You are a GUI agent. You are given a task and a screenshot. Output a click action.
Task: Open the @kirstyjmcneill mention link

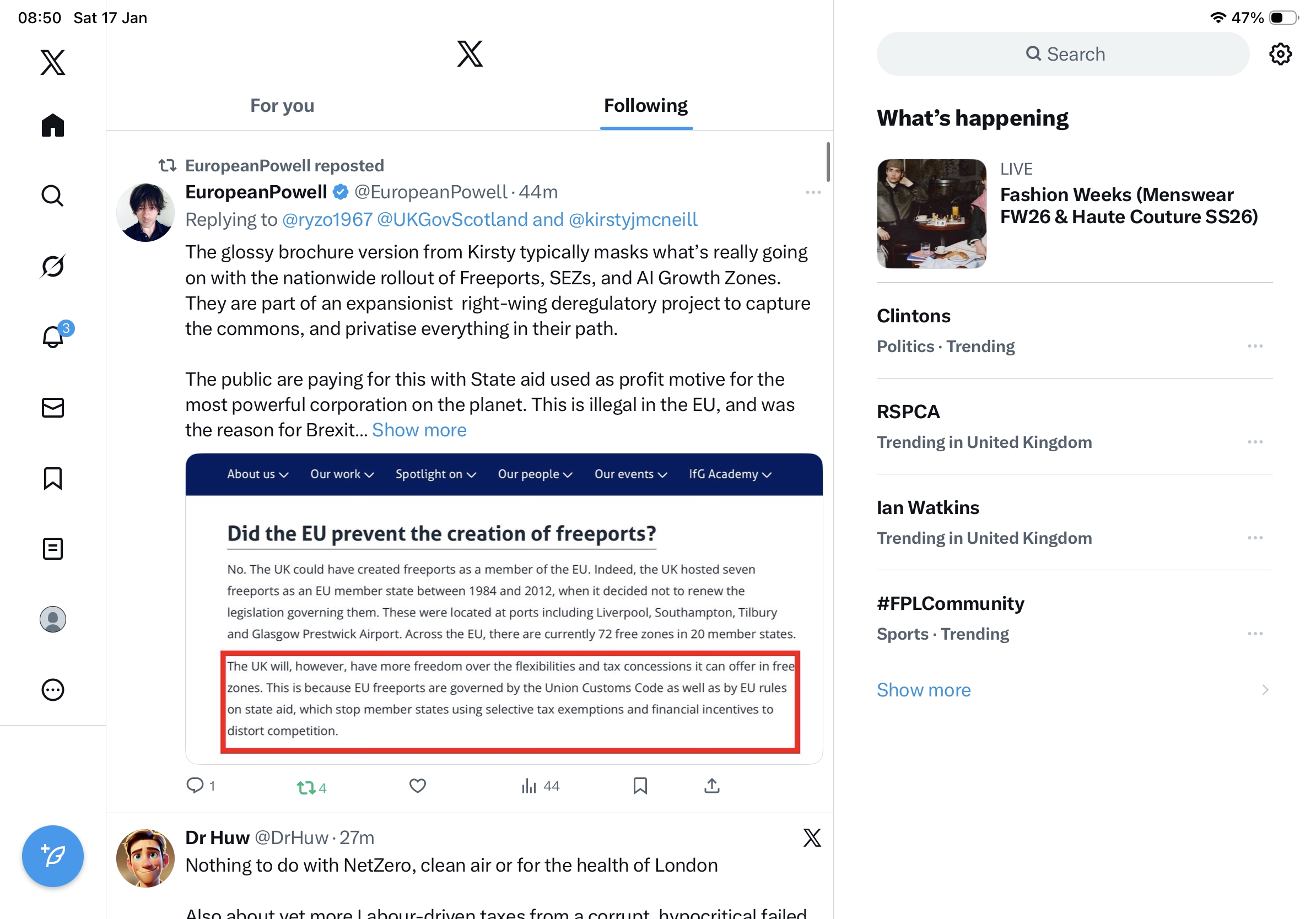coord(633,219)
